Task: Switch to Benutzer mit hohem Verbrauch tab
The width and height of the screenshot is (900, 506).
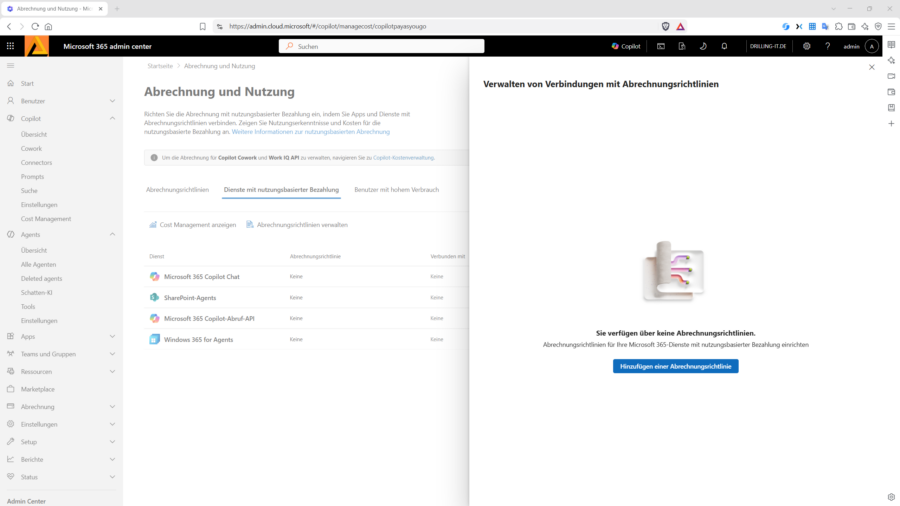Action: click(x=397, y=189)
